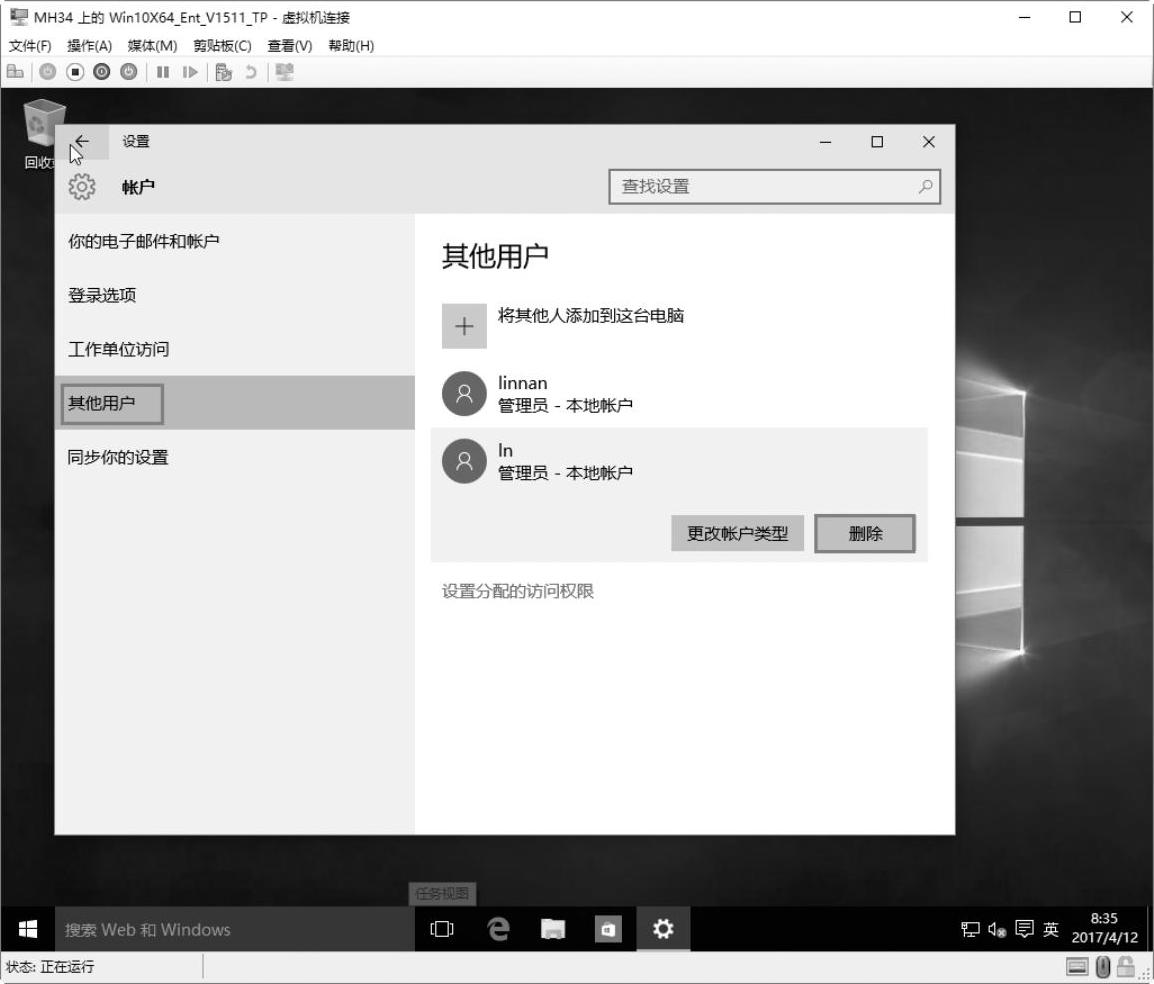The image size is (1154, 984).
Task: Open the 设置分配的访问权限 link
Action: coord(518,591)
